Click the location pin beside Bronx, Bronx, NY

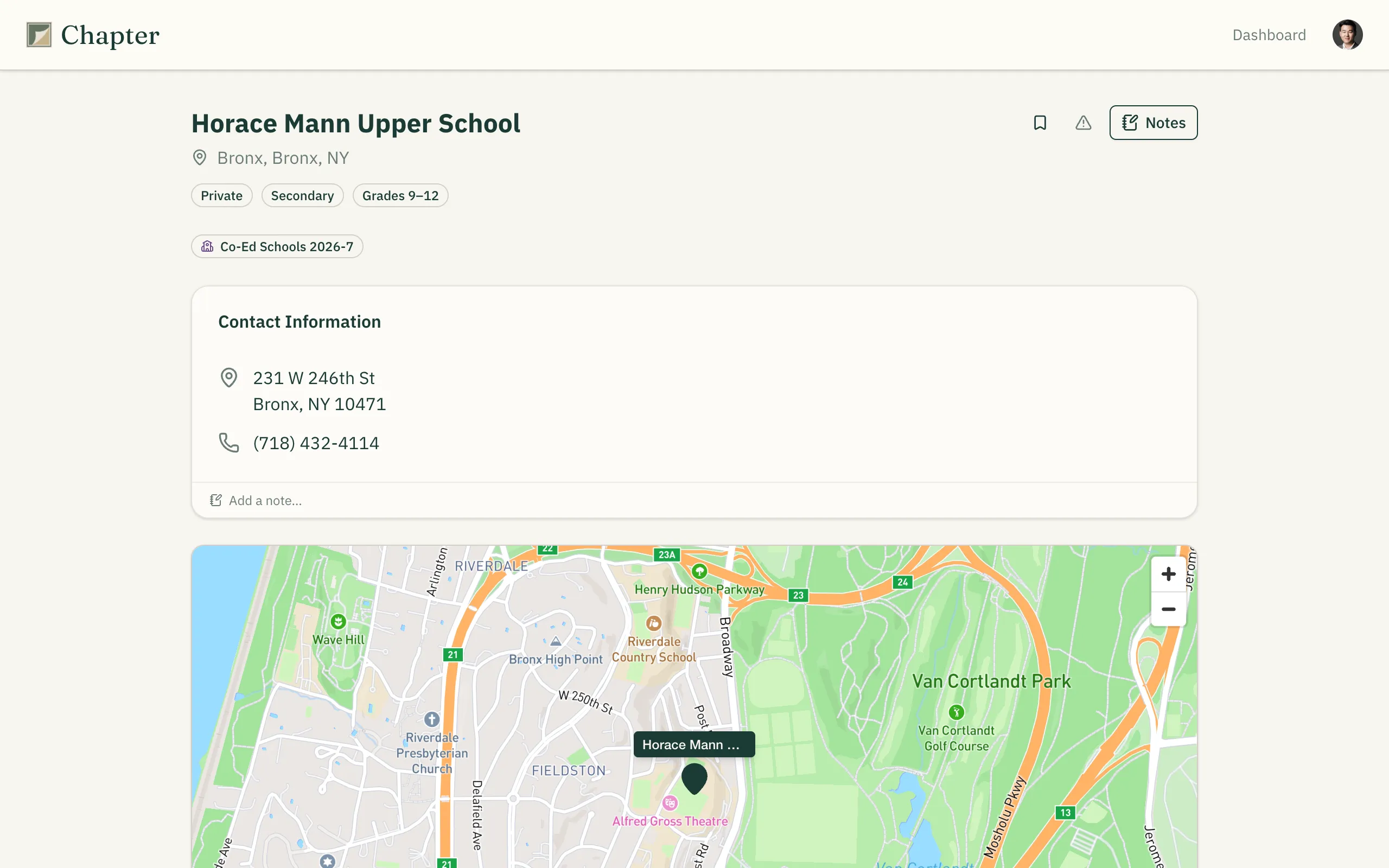(199, 158)
